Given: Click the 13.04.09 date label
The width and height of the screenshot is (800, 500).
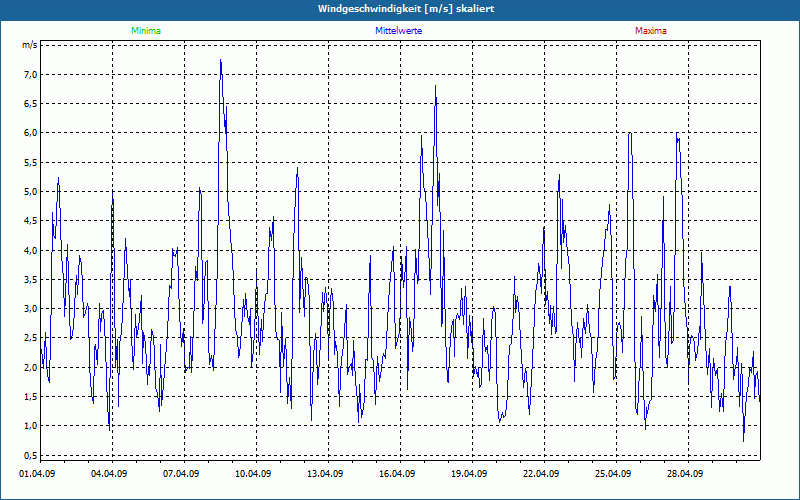Looking at the screenshot, I should coord(325,473).
